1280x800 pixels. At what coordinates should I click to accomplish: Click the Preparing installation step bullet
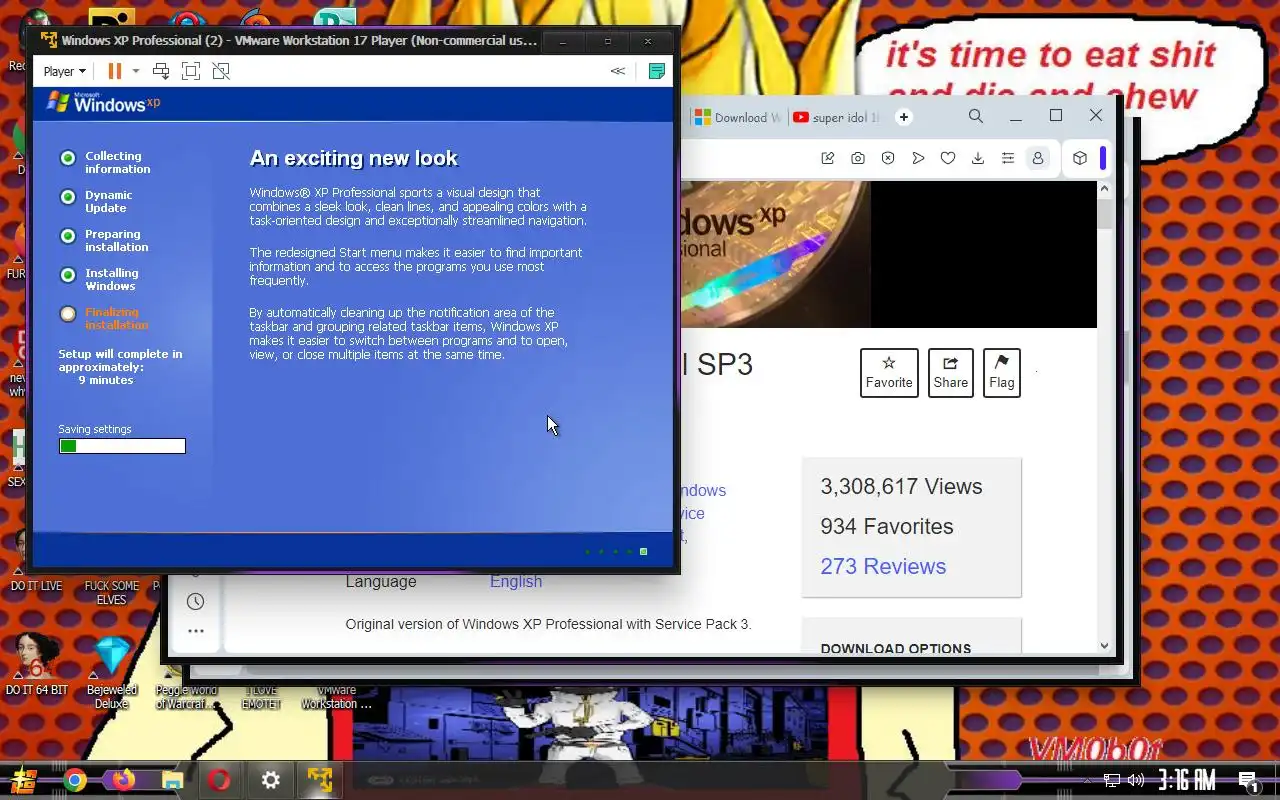(68, 236)
